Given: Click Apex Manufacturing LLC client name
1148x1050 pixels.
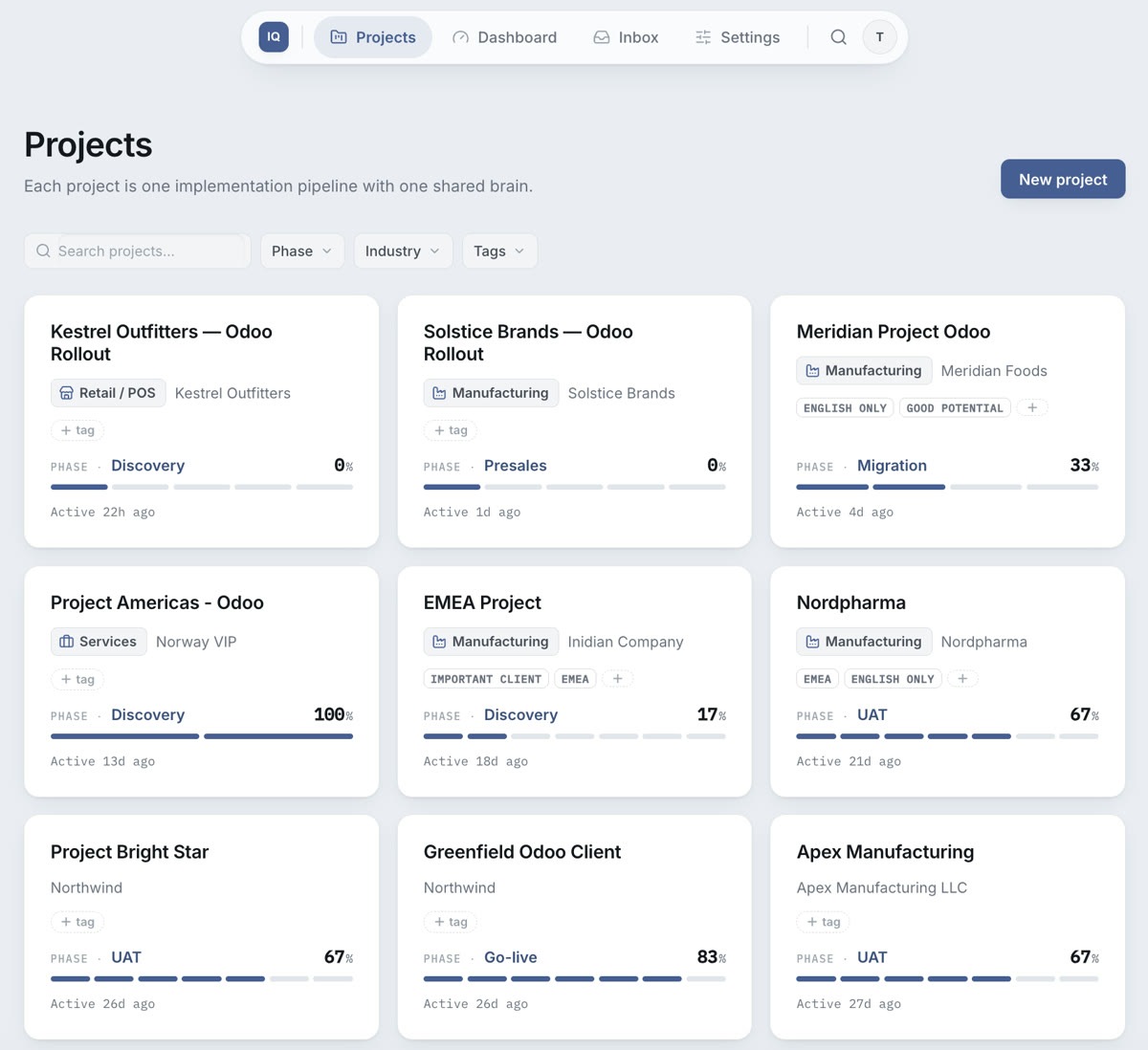Looking at the screenshot, I should point(882,887).
